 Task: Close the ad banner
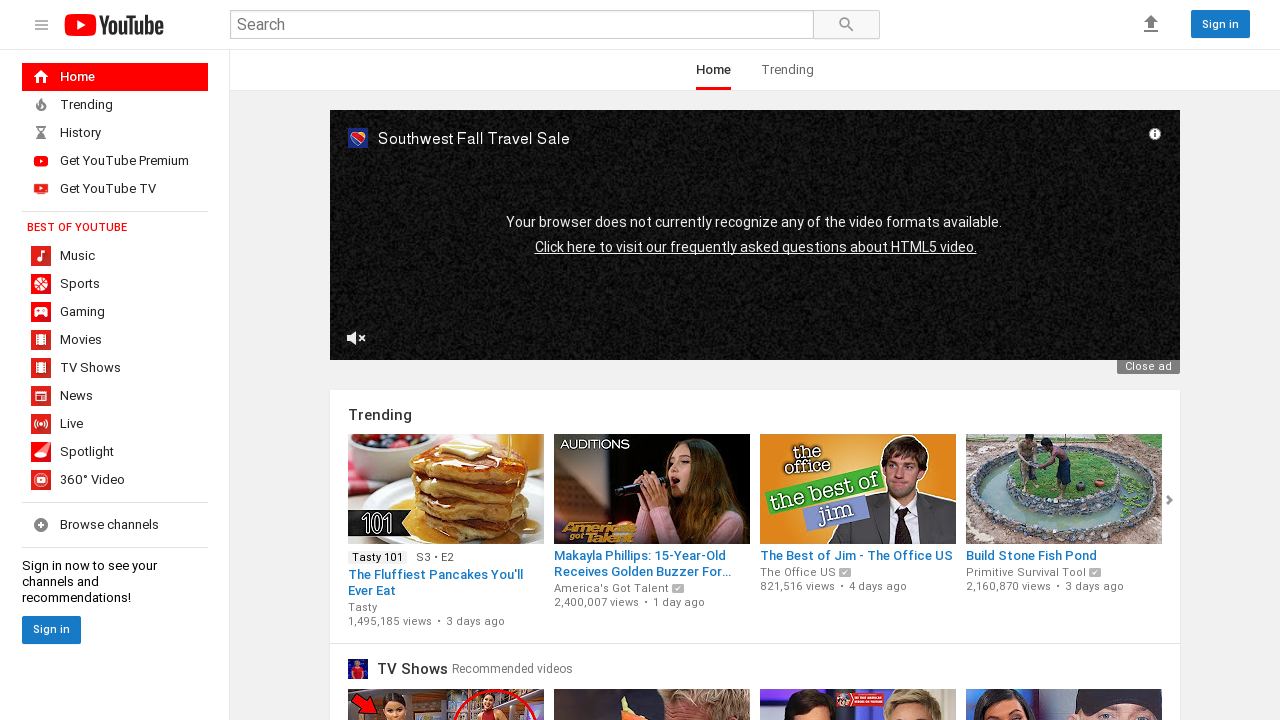click(x=1148, y=367)
